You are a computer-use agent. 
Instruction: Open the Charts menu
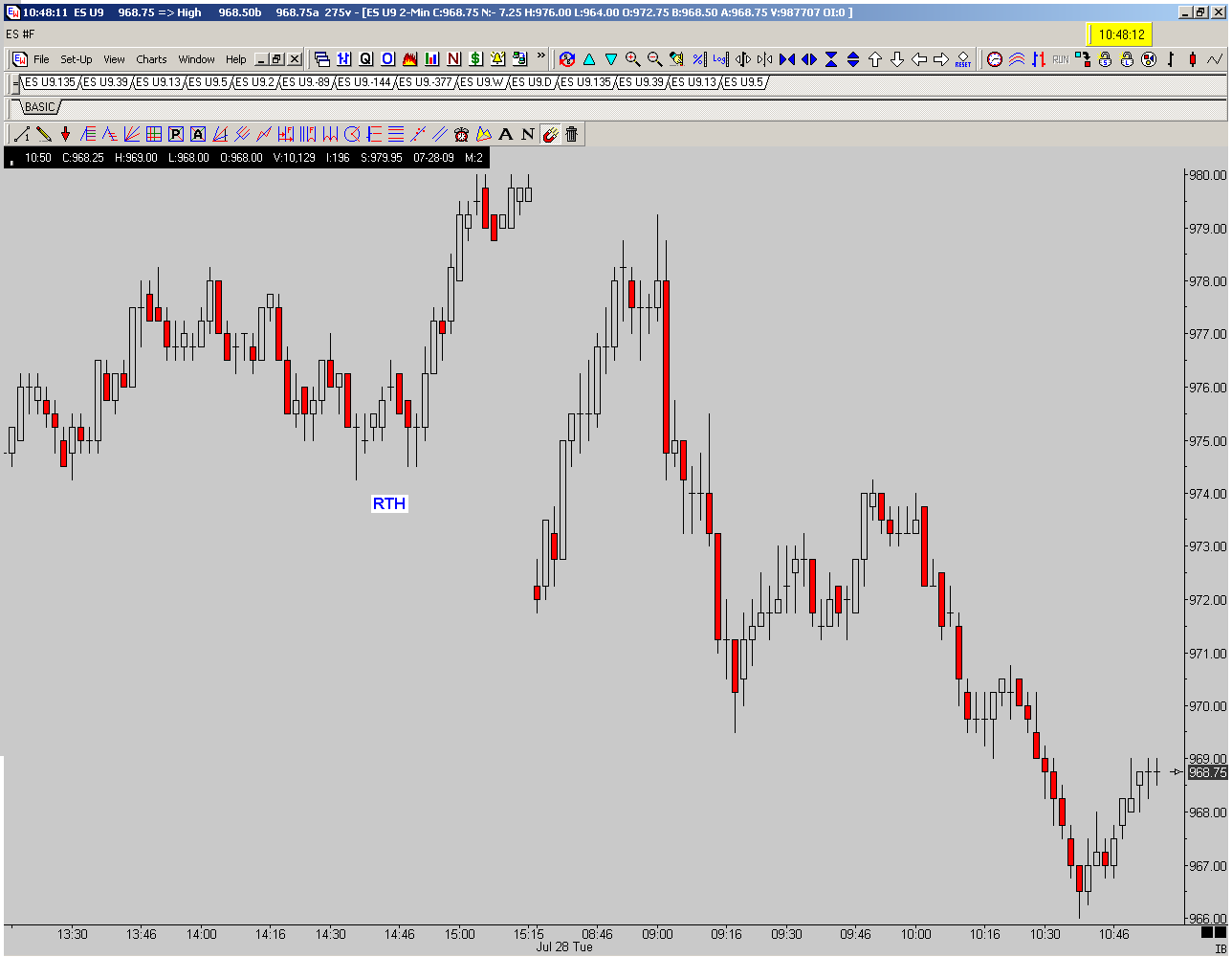tap(151, 59)
